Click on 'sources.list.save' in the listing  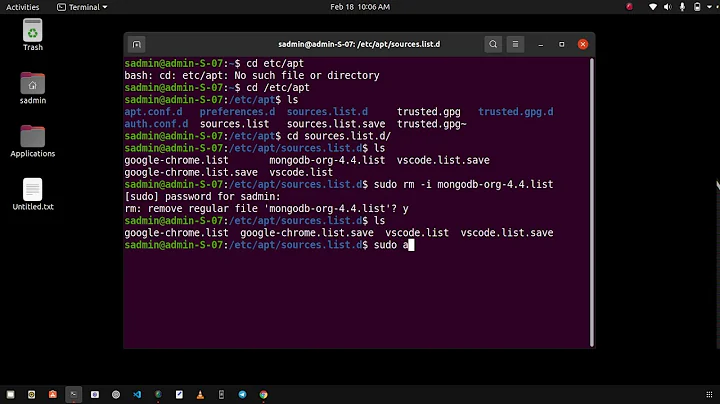click(x=336, y=124)
